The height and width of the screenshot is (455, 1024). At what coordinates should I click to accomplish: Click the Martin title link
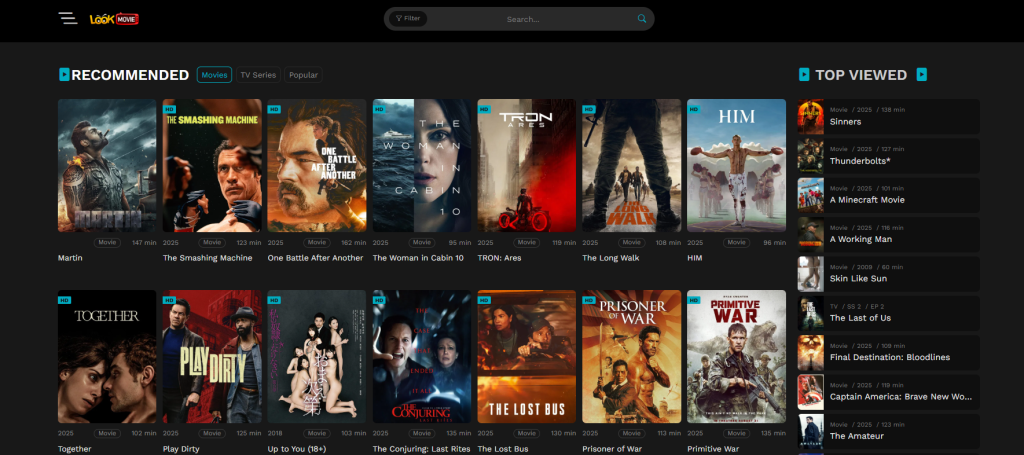click(x=70, y=258)
